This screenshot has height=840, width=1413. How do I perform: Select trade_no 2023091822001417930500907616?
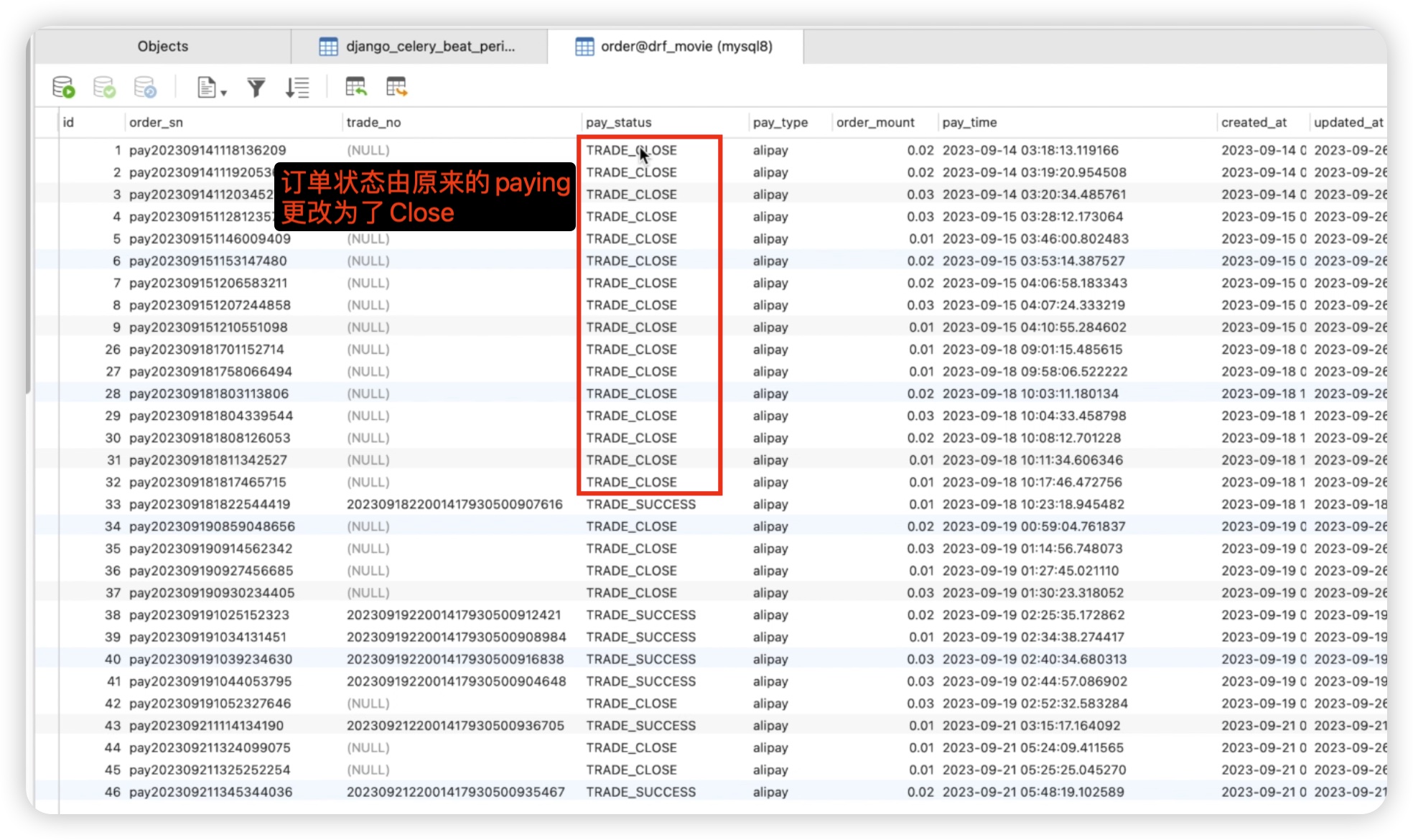[x=454, y=504]
